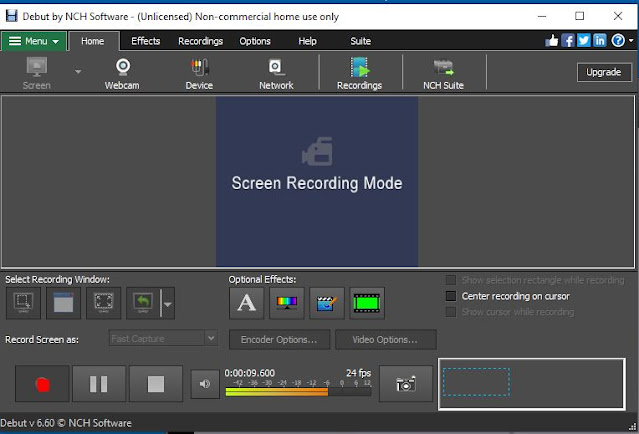Open the Record Screen as Fast Capture dropdown
The height and width of the screenshot is (434, 639).
163,338
